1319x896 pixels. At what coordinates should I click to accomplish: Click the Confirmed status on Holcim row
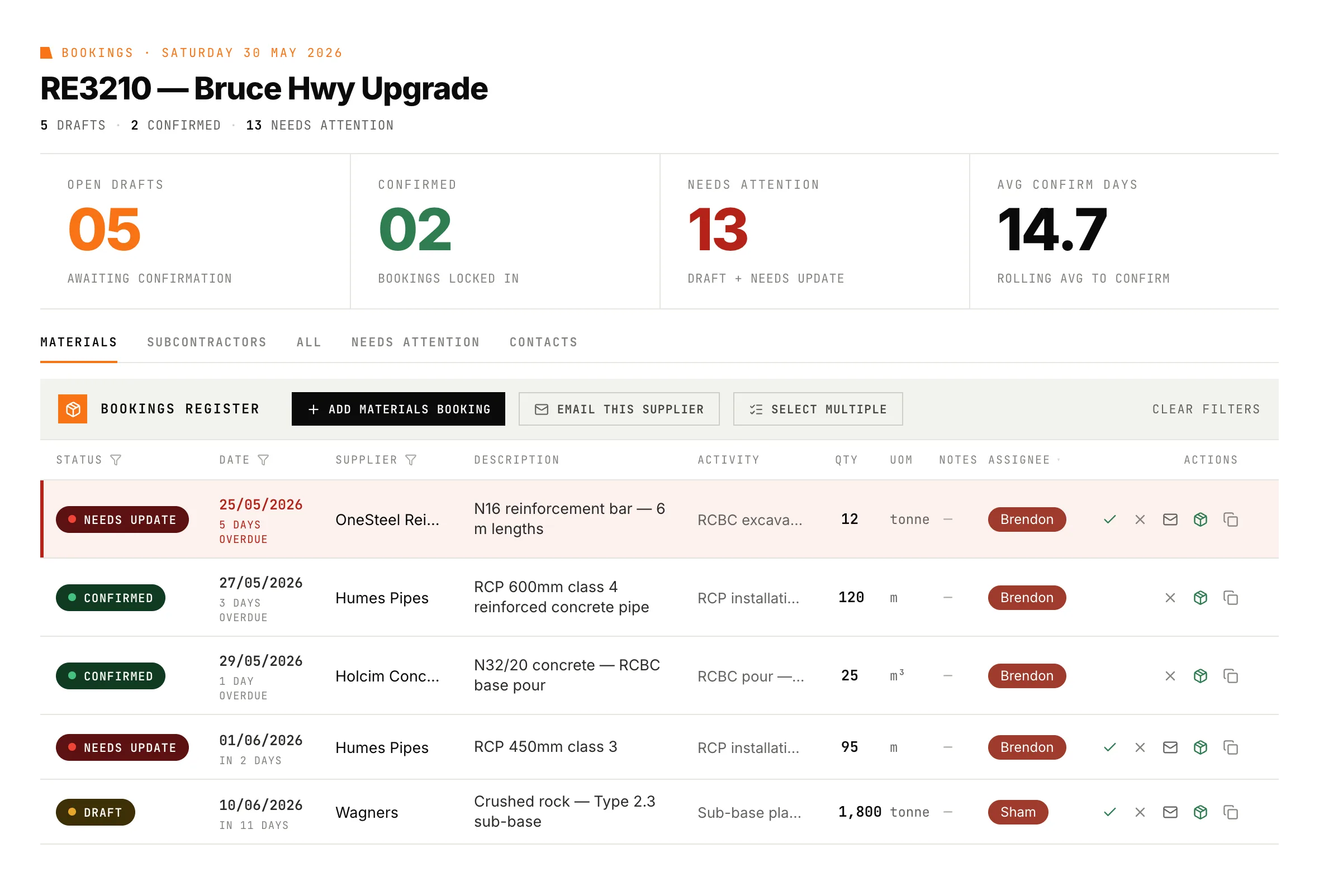(111, 676)
